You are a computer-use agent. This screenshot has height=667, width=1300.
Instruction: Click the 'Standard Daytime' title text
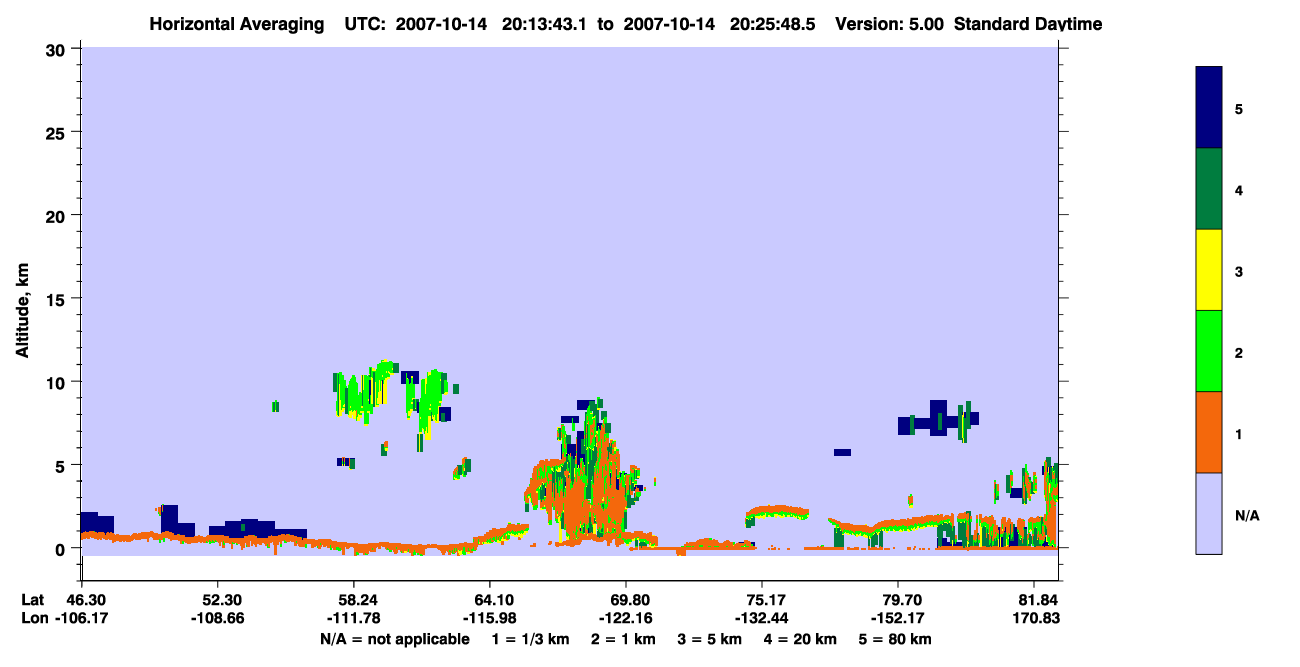pos(1028,24)
